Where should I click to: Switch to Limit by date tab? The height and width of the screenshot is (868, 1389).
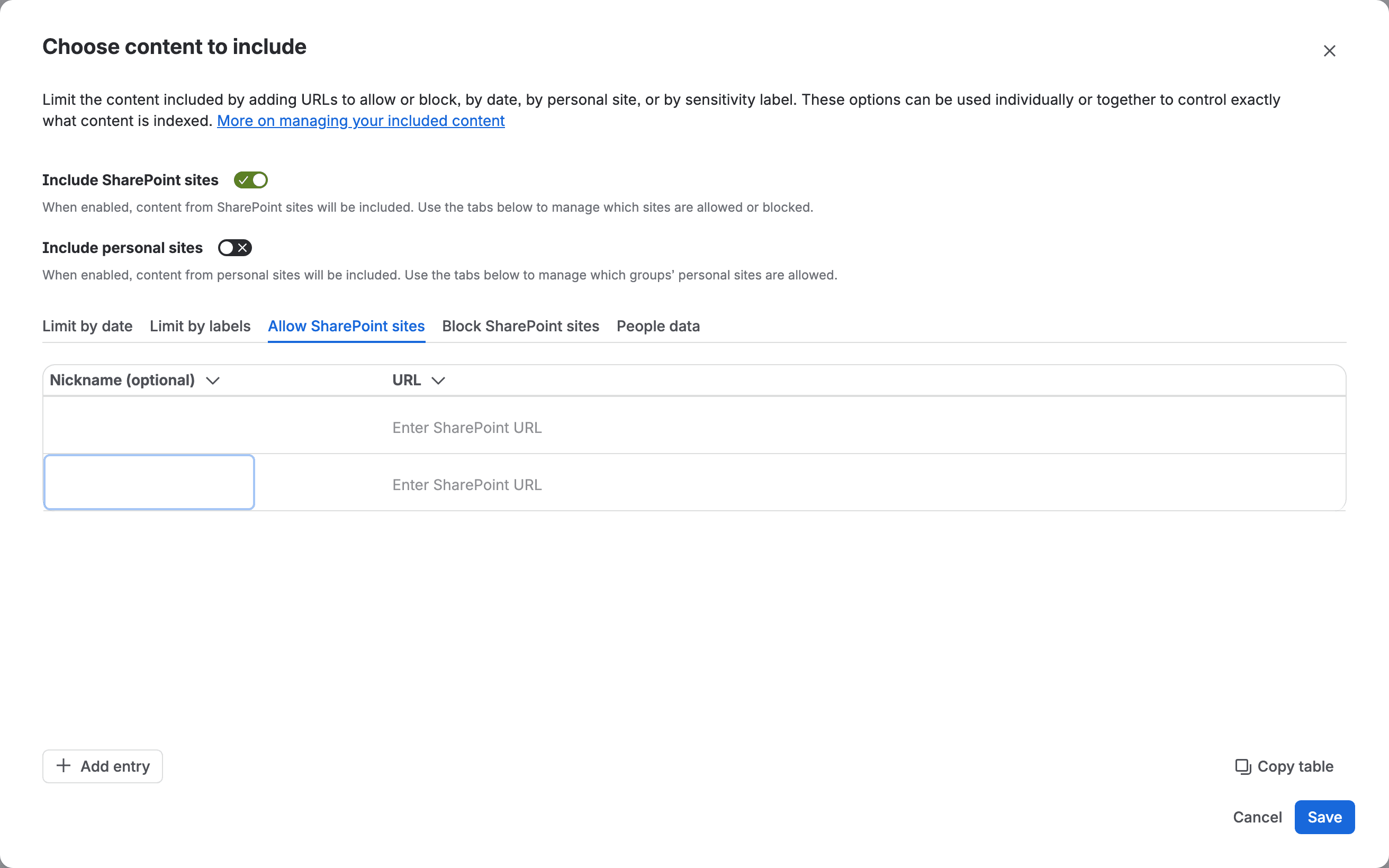click(x=87, y=326)
